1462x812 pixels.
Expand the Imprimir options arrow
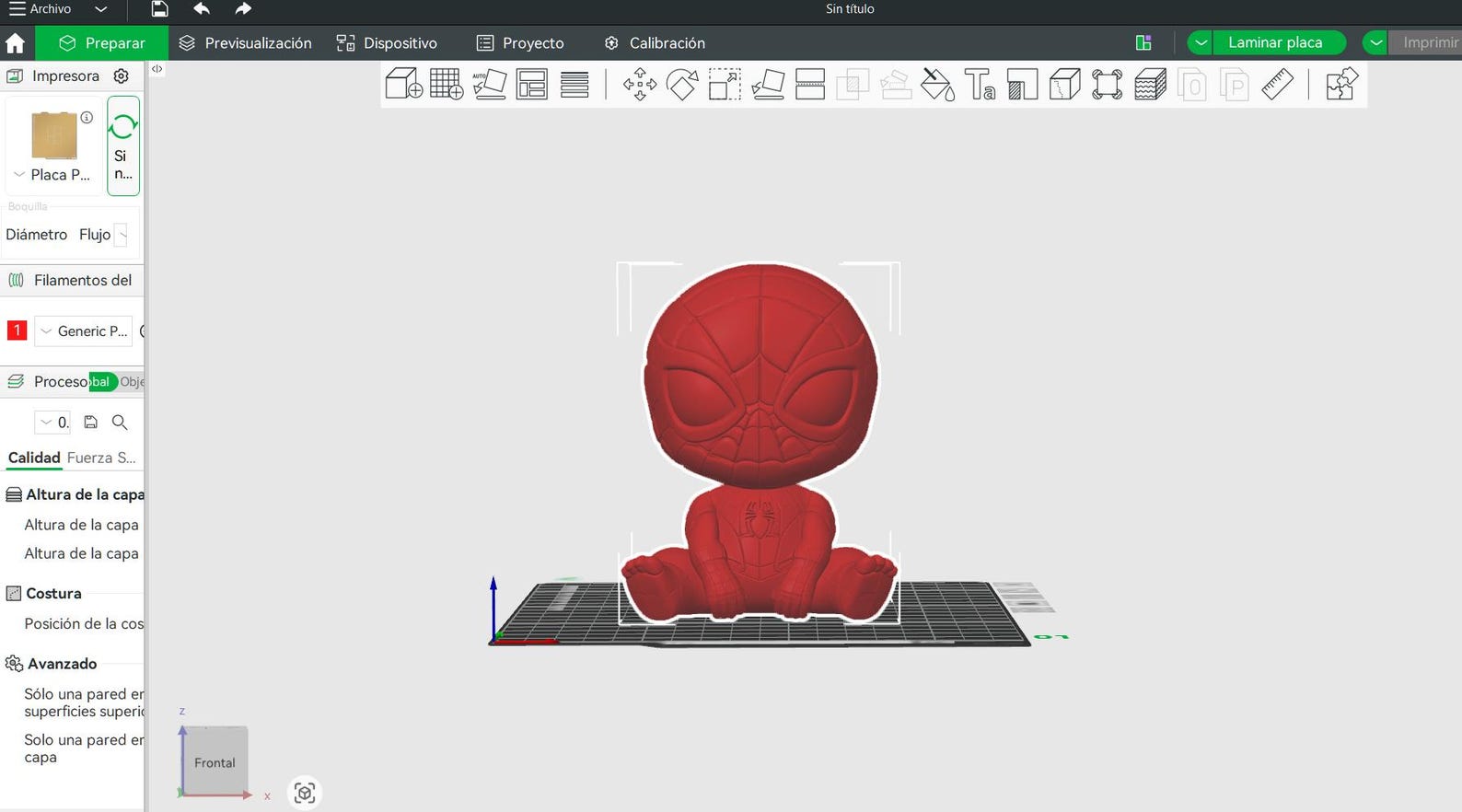coord(1375,43)
